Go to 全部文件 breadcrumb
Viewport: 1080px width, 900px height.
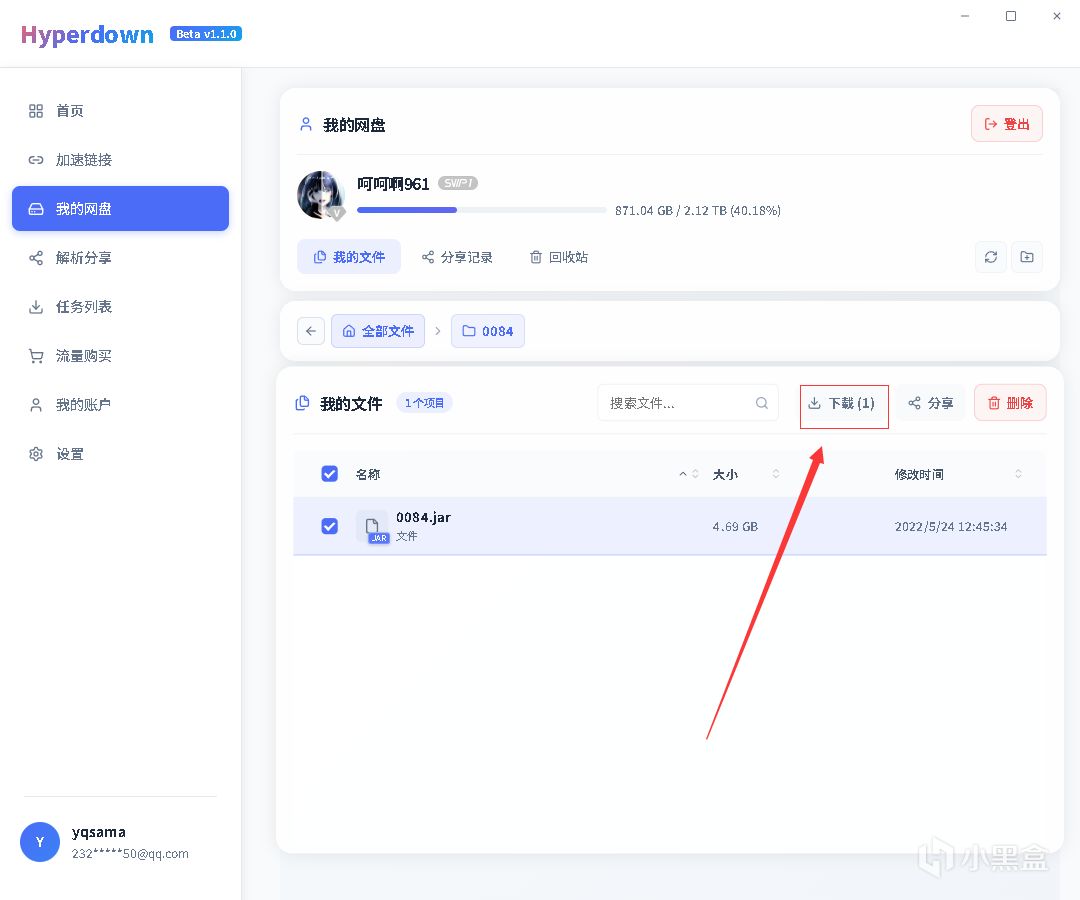tap(378, 331)
